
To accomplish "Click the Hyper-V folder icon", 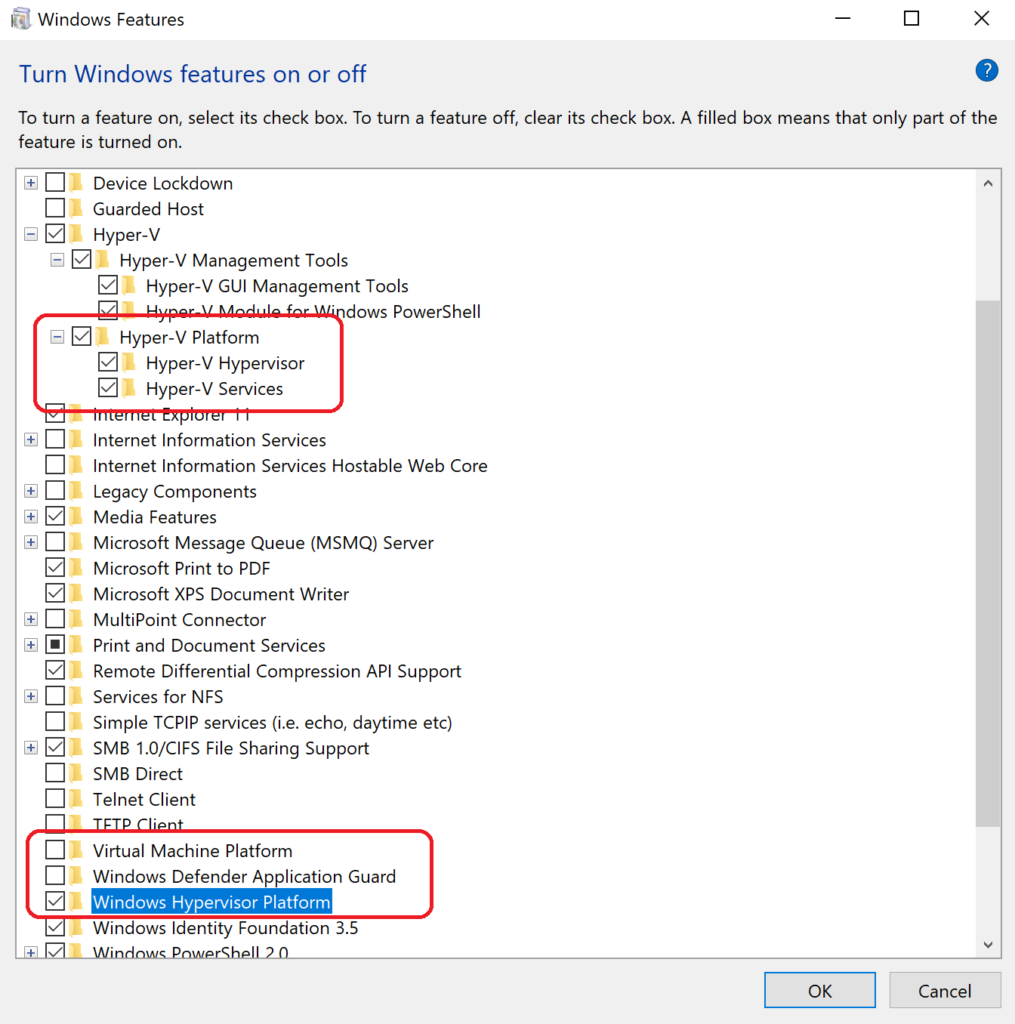I will (x=75, y=233).
